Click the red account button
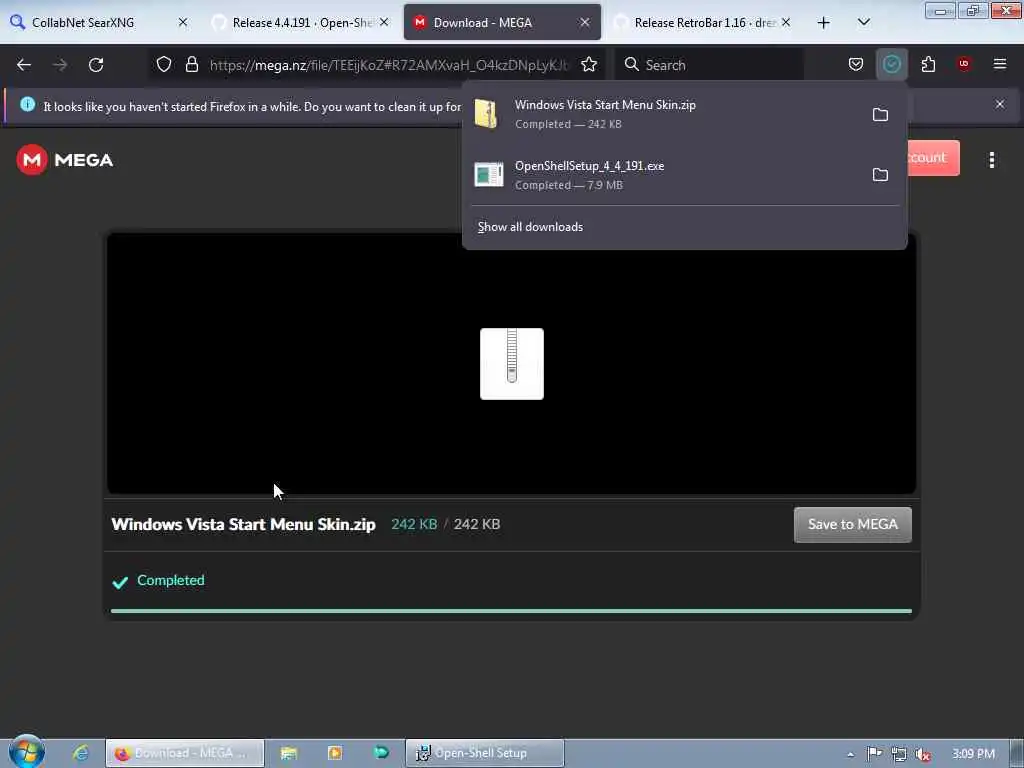 pyautogui.click(x=933, y=157)
